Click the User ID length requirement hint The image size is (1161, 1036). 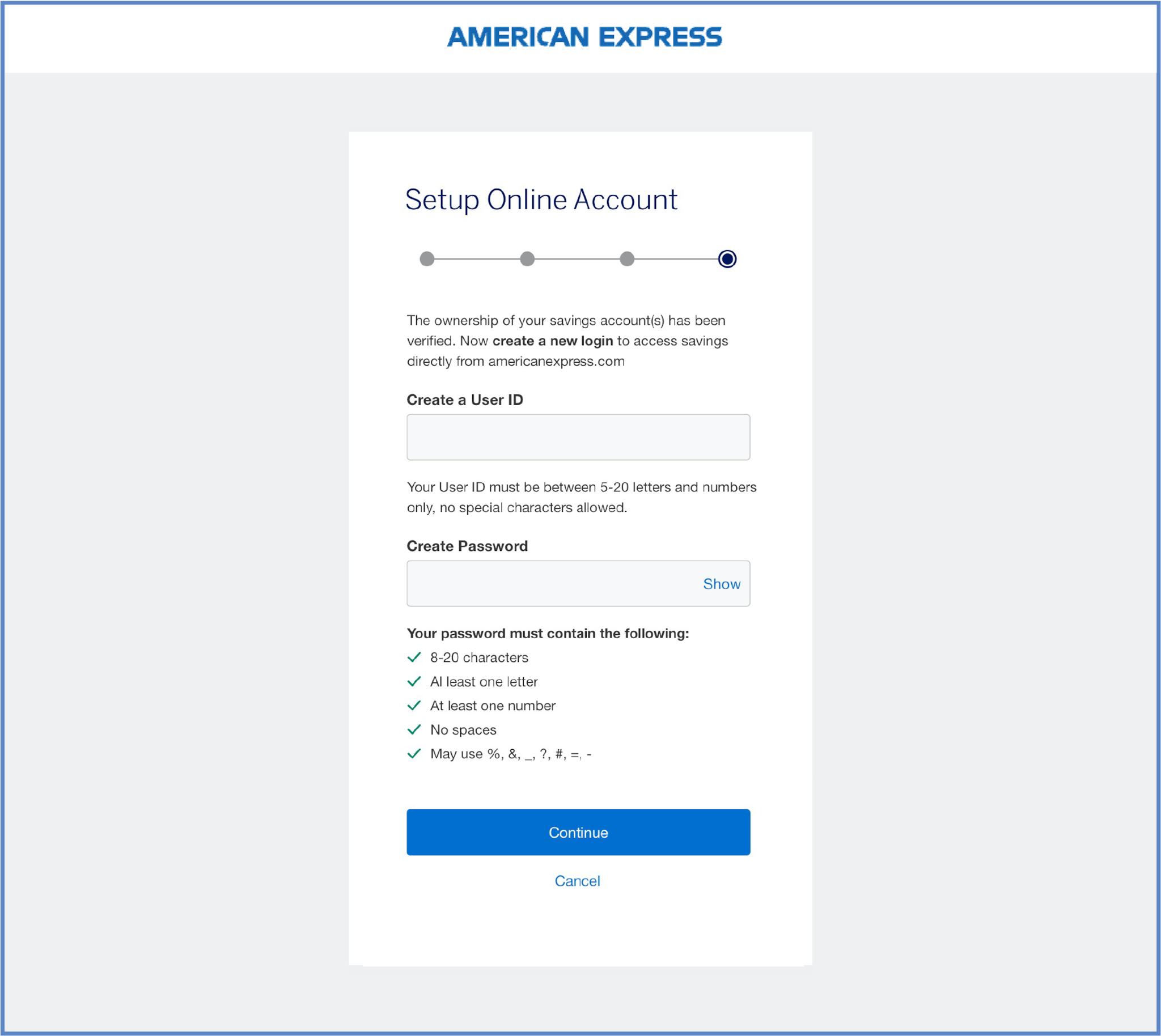(x=581, y=497)
